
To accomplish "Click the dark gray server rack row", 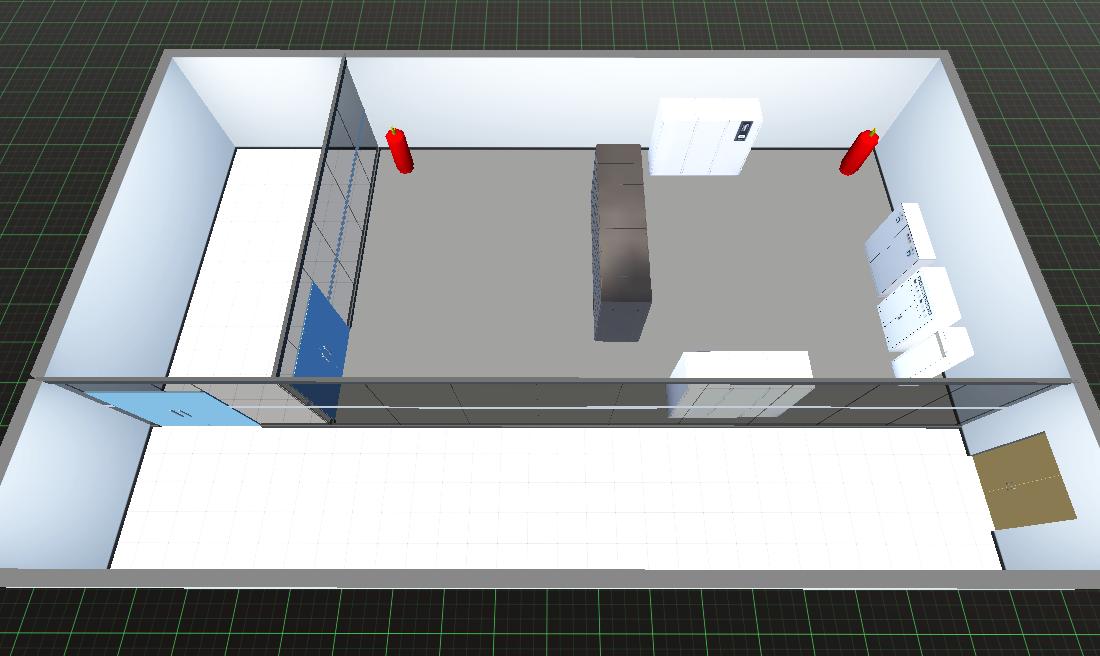I will pyautogui.click(x=621, y=245).
